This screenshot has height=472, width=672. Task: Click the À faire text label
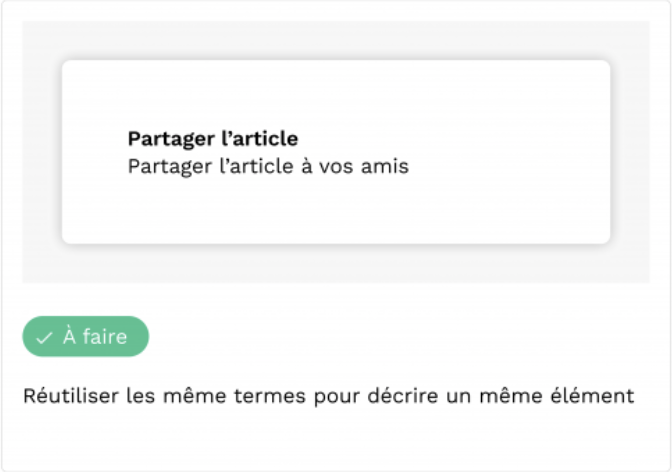pos(95,337)
